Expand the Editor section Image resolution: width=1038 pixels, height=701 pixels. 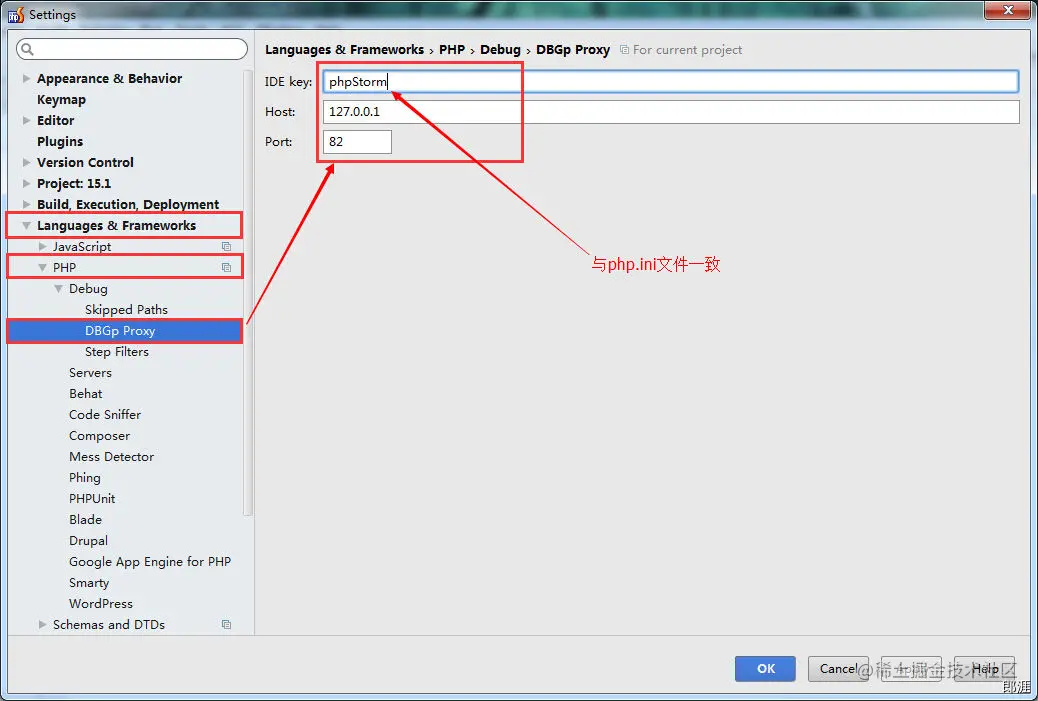[26, 120]
